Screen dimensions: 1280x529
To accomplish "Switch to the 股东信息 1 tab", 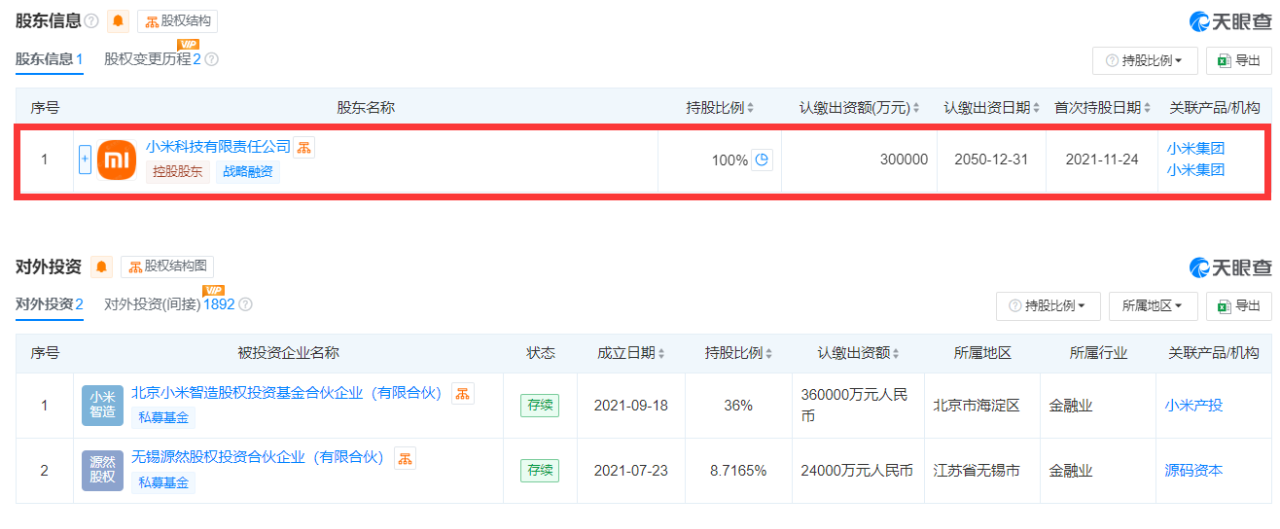I will pos(49,59).
